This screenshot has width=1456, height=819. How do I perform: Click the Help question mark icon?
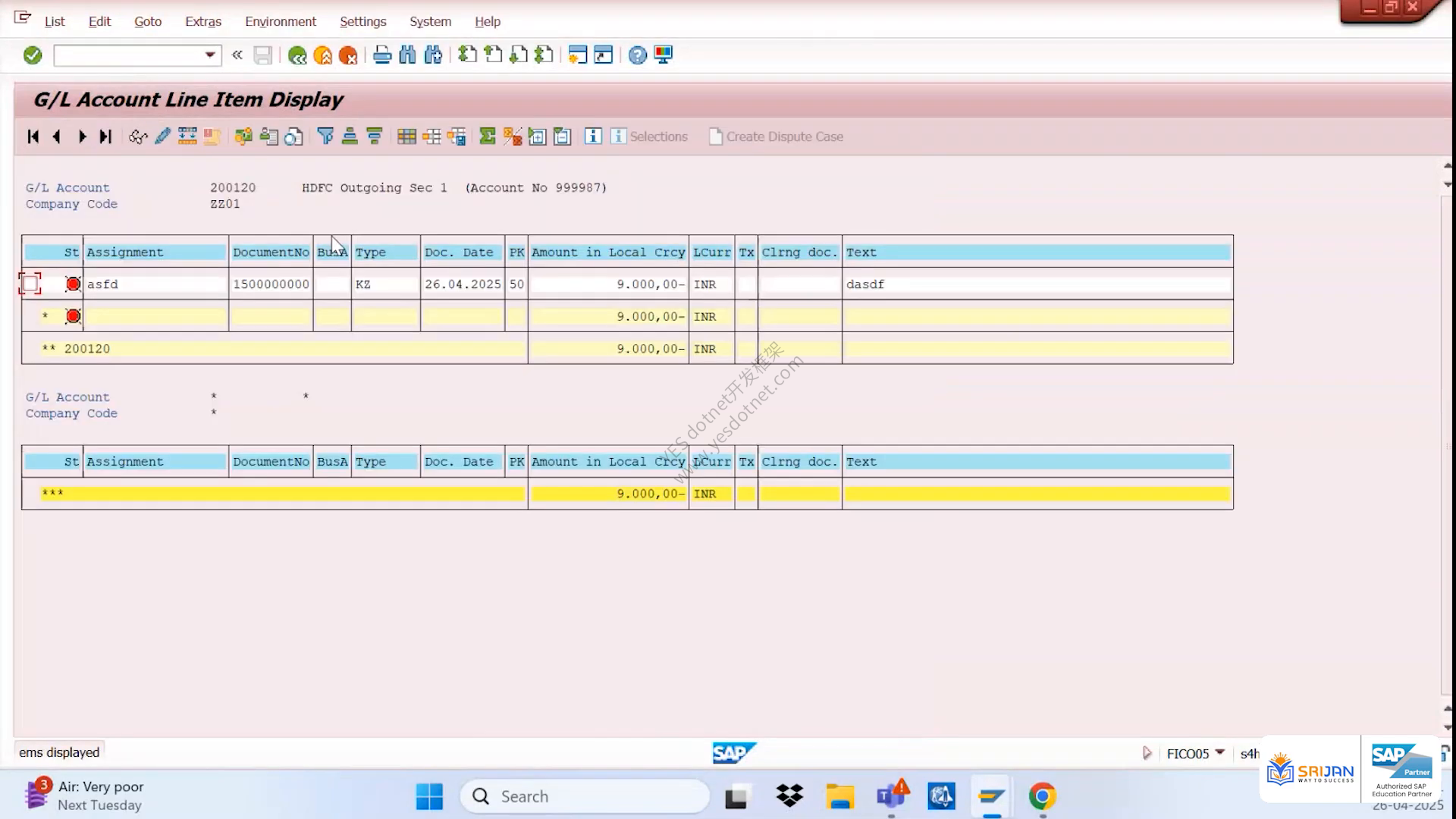click(638, 55)
